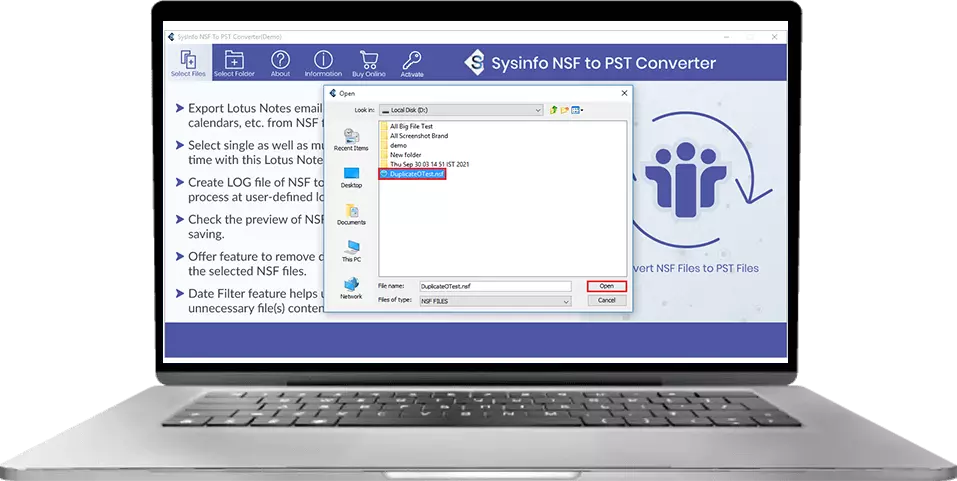This screenshot has height=481, width=957.
Task: Select the DuplicateOTest.nsf file
Action: click(x=412, y=174)
